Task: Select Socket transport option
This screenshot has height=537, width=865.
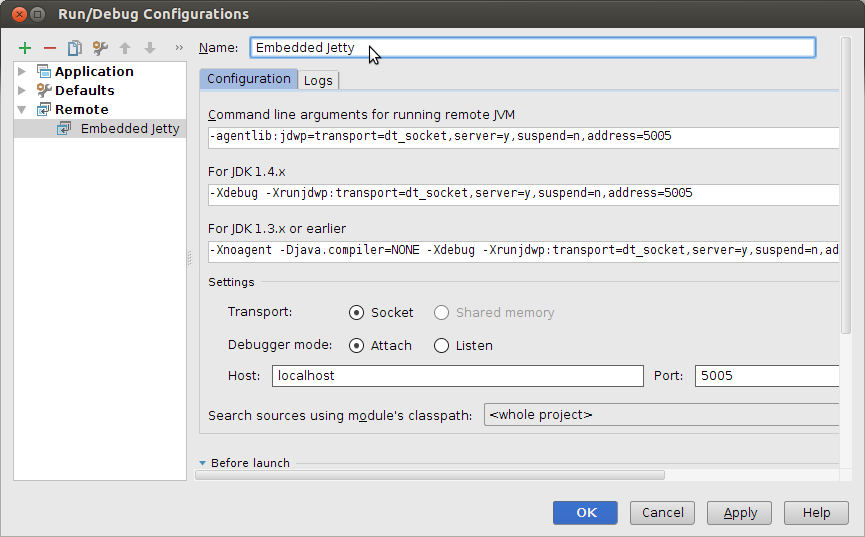Action: (356, 313)
